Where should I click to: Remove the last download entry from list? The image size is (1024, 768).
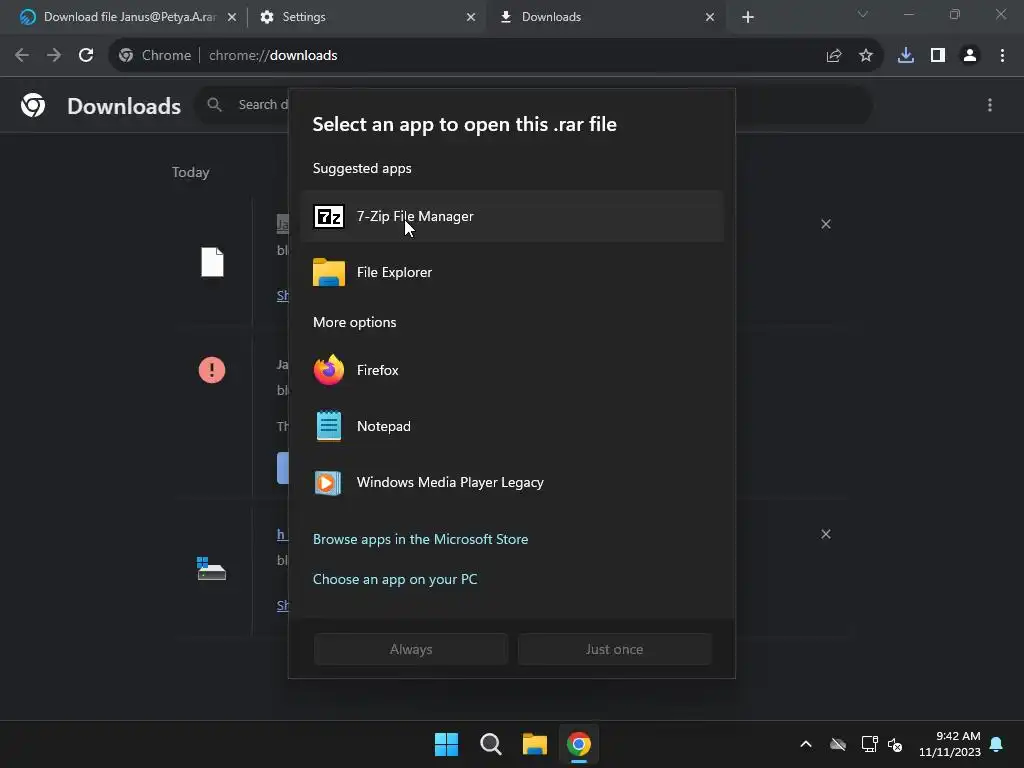[825, 534]
